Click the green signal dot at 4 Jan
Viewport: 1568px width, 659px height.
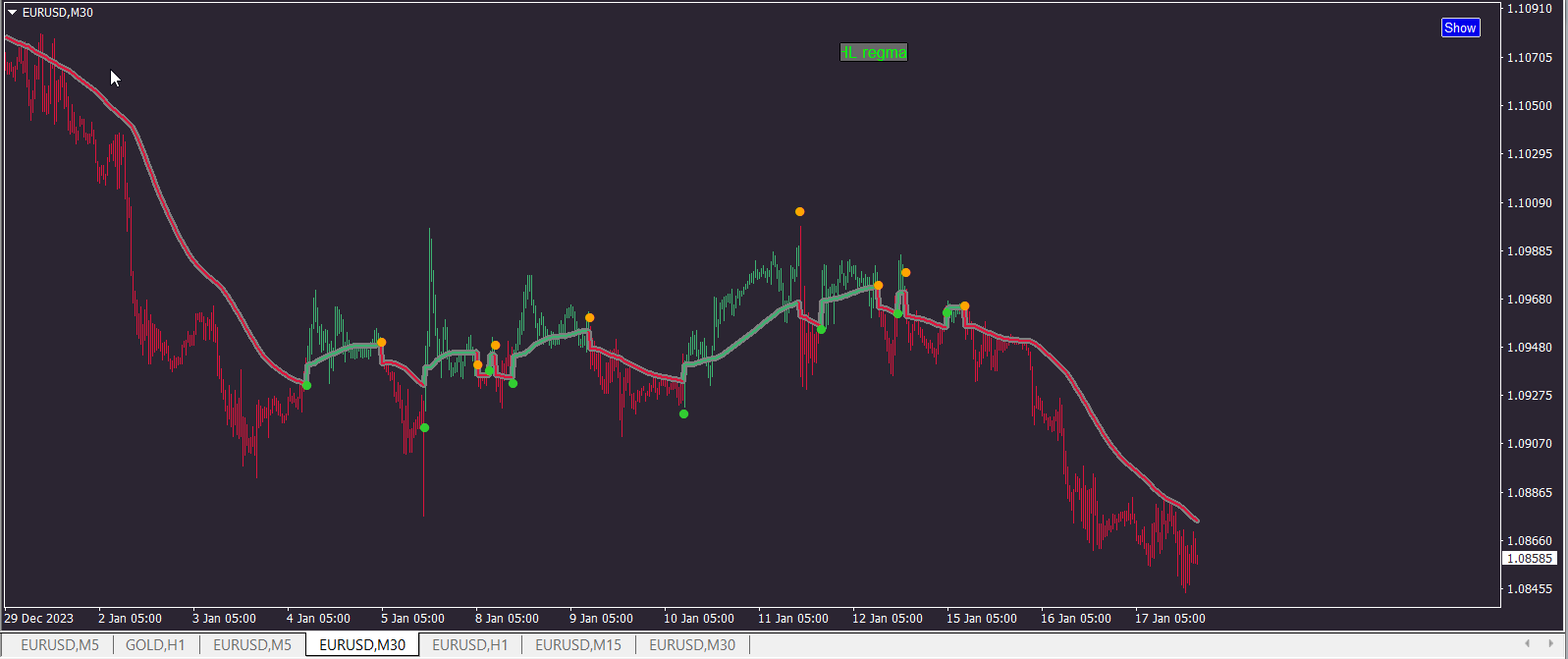307,386
